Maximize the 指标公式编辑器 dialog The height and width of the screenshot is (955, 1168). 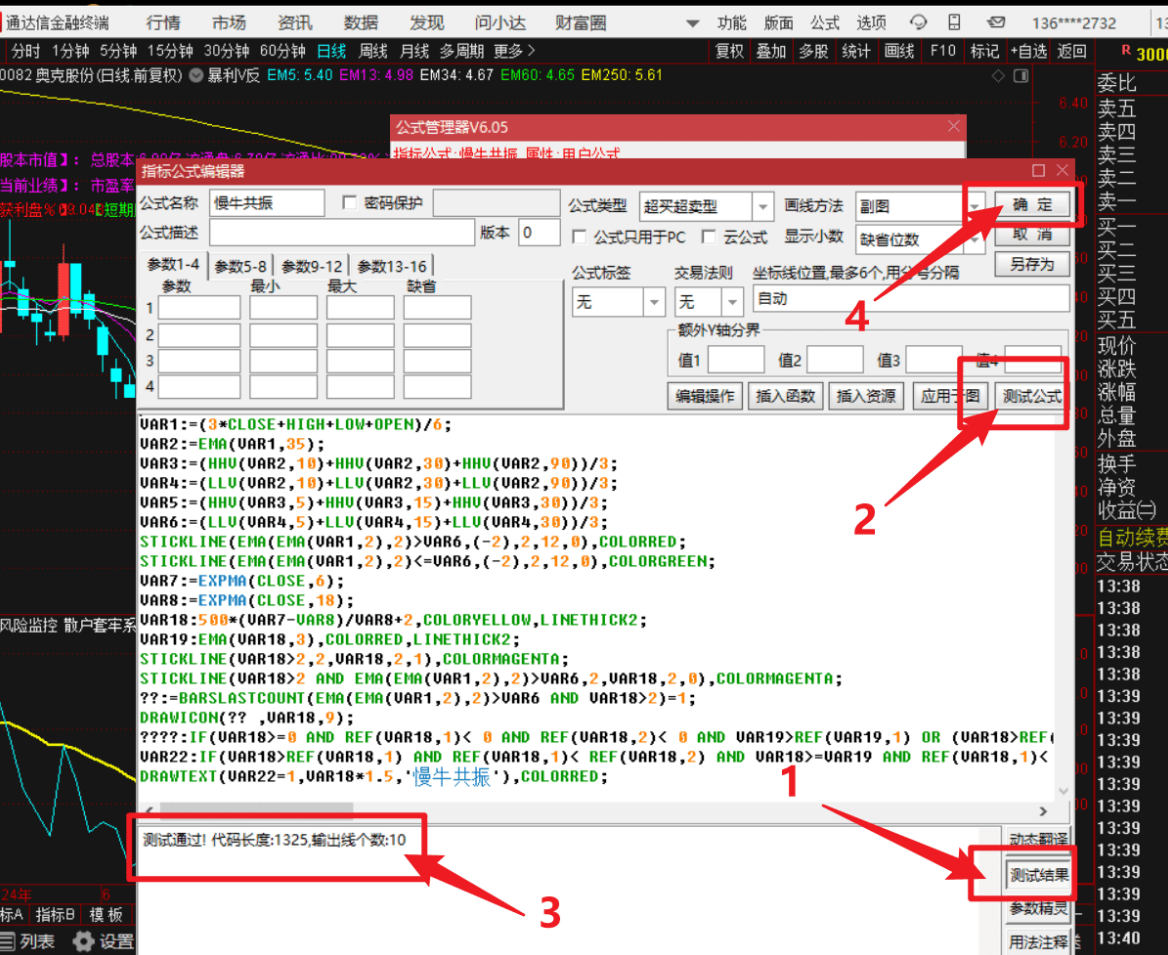[1038, 171]
